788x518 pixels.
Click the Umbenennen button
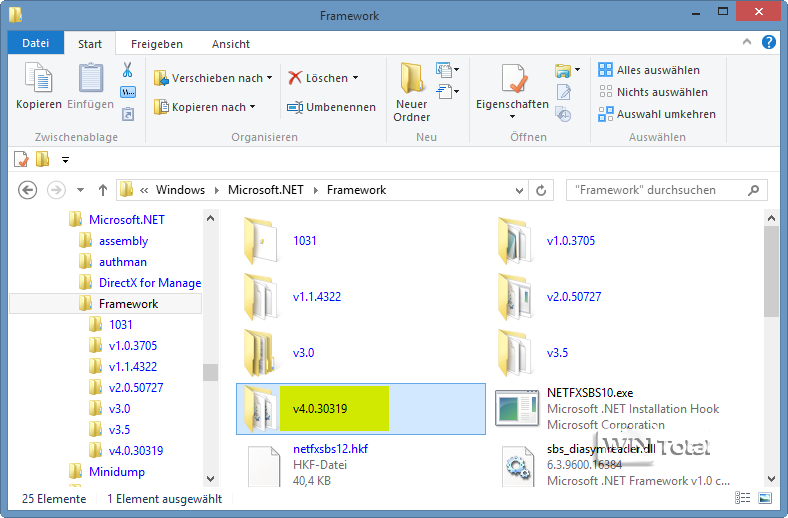point(331,107)
